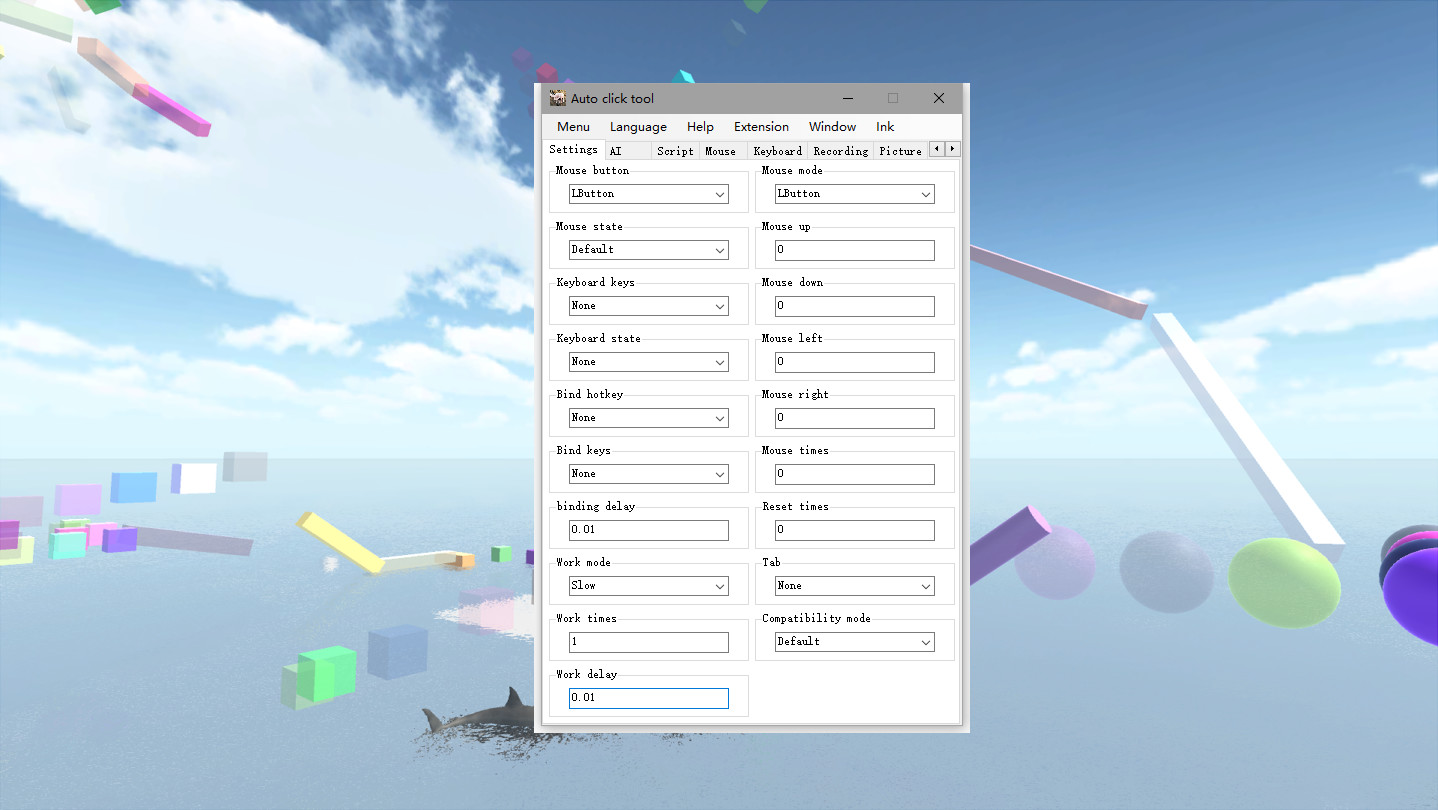Switch to the Script tab
This screenshot has height=810, width=1438.
click(674, 150)
